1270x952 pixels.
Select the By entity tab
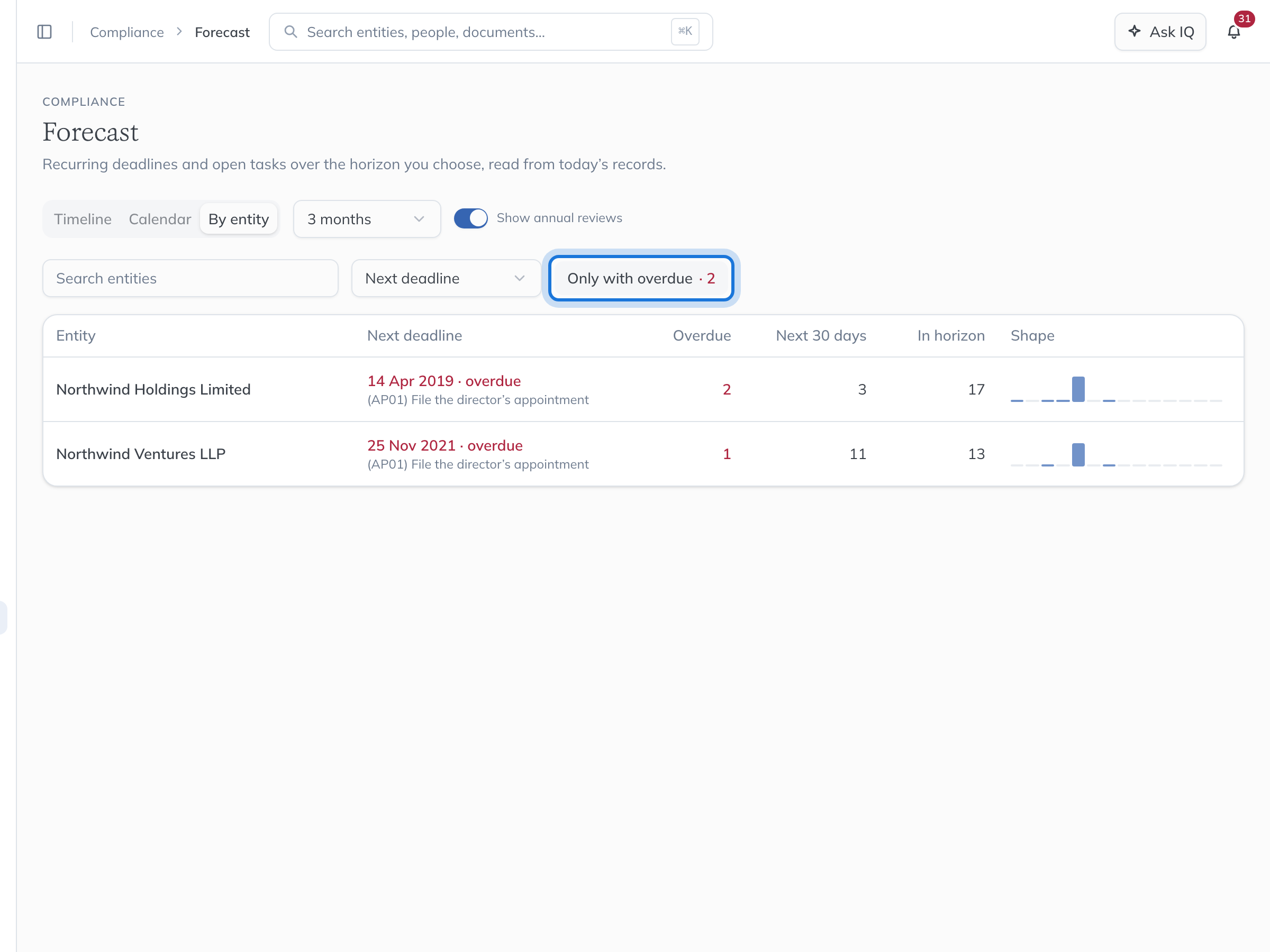[x=238, y=218]
